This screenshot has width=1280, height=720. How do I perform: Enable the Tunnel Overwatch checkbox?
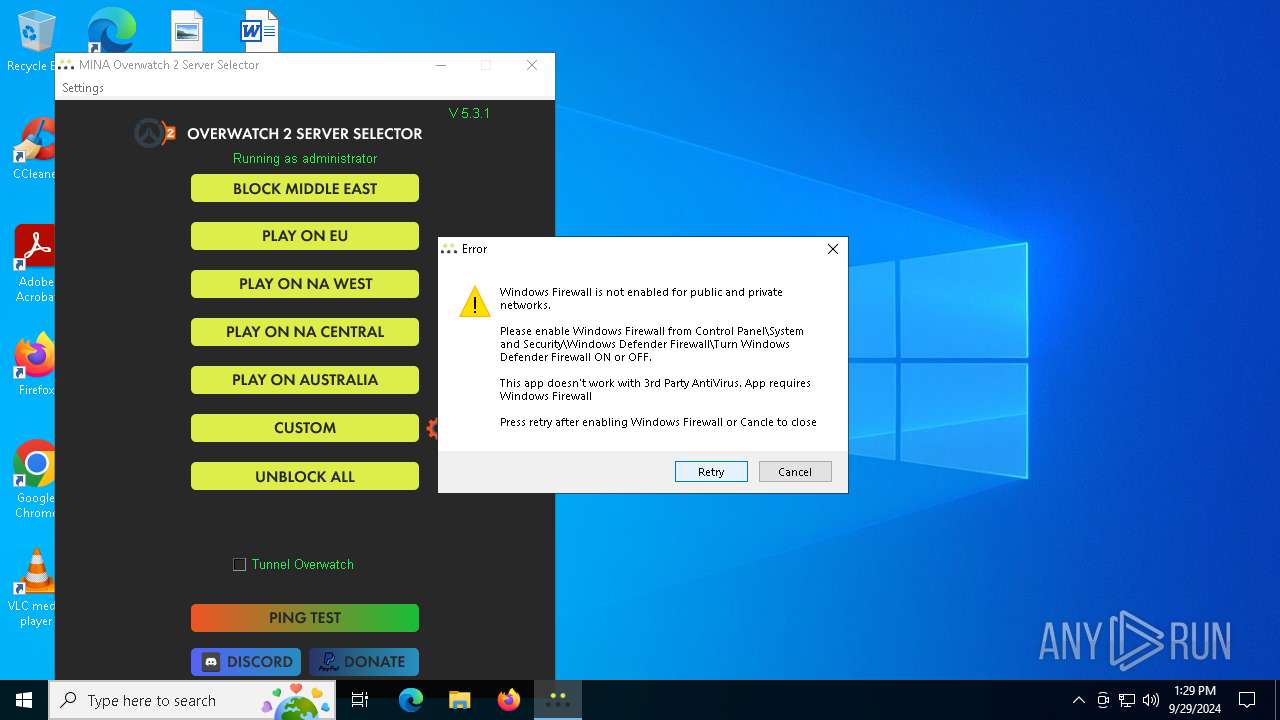point(239,565)
